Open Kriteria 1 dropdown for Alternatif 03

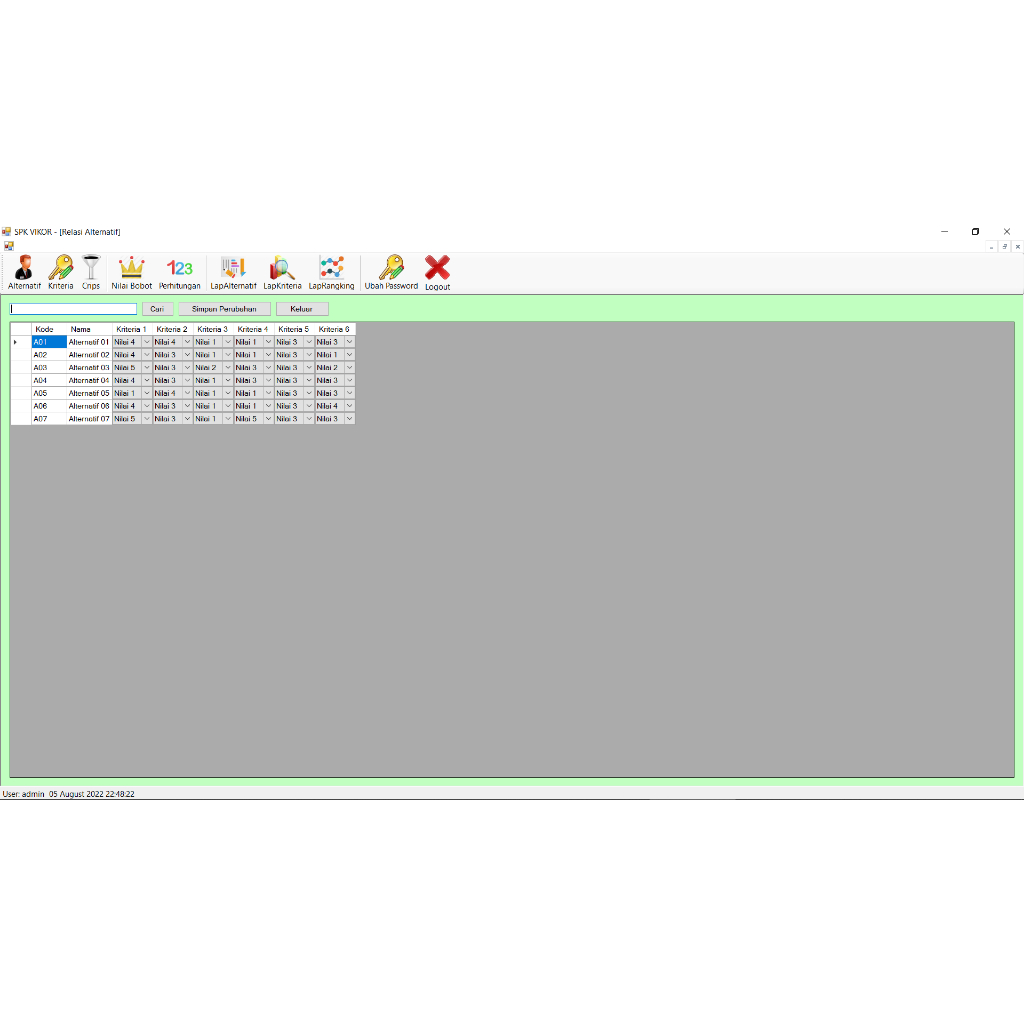(147, 368)
